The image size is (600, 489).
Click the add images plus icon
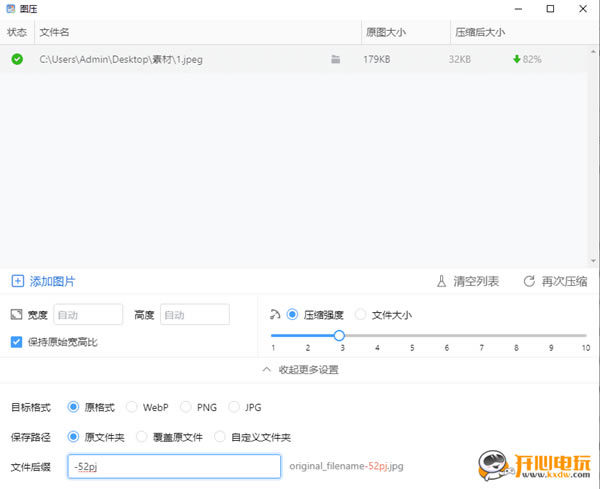click(x=17, y=282)
